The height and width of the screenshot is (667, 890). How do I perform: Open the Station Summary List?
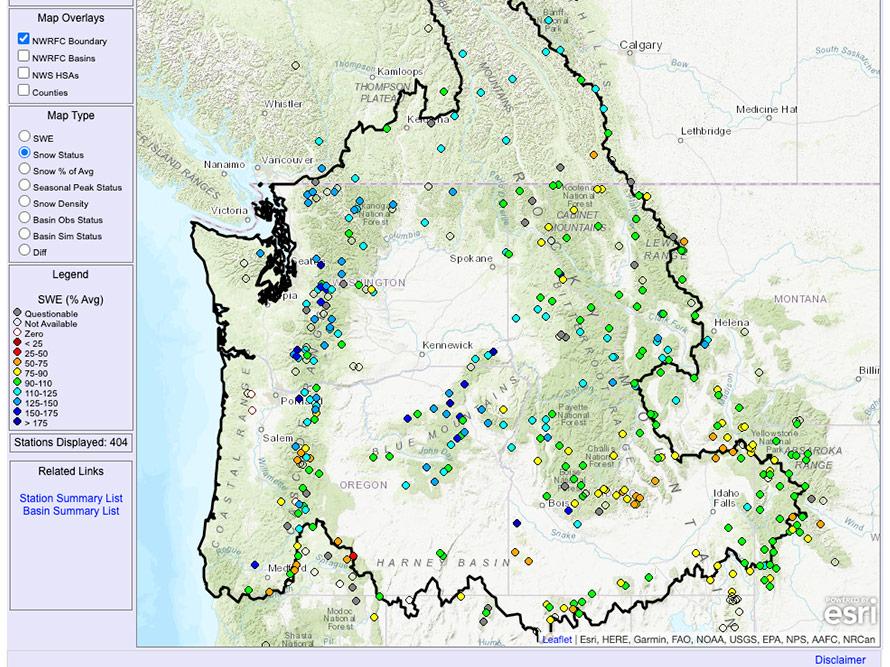(x=70, y=498)
